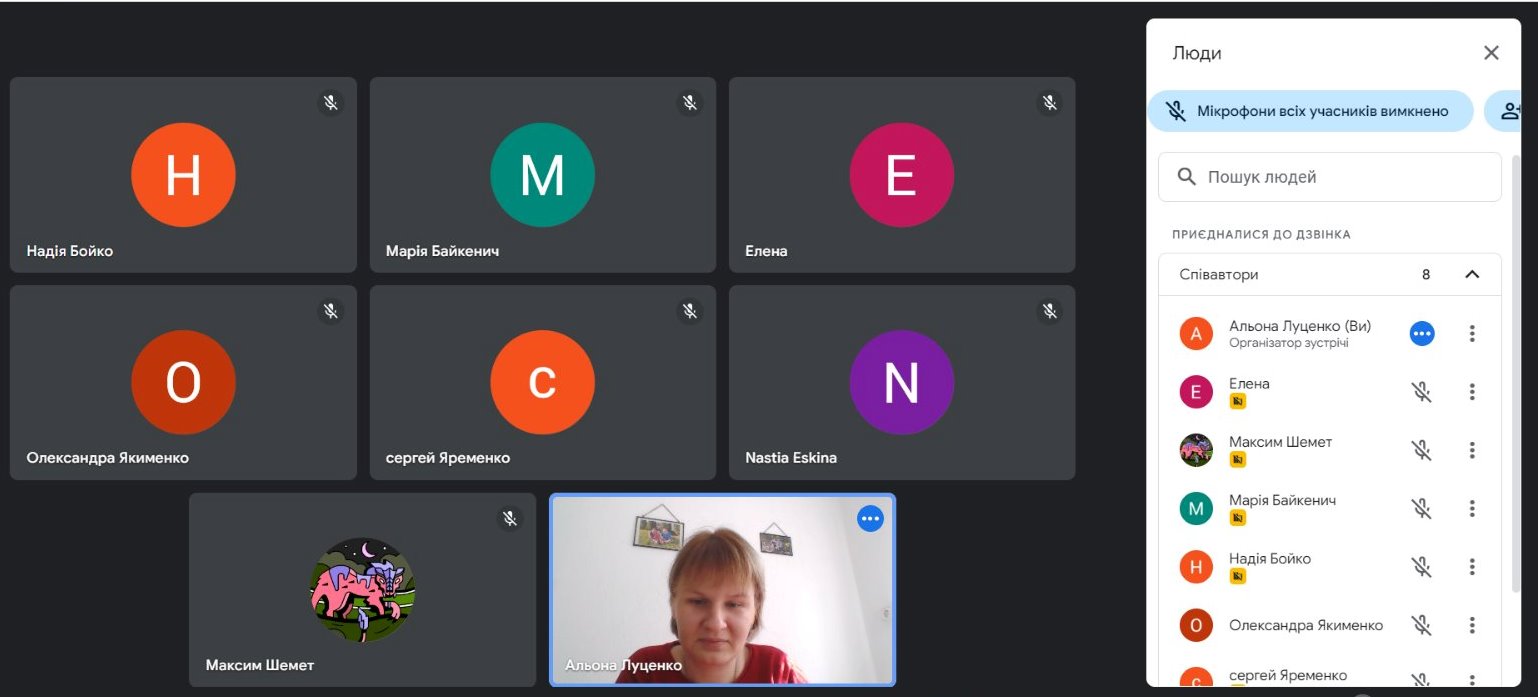Click muted mic icon on Марія Байкенич tile
This screenshot has height=697, width=1538.
point(690,102)
